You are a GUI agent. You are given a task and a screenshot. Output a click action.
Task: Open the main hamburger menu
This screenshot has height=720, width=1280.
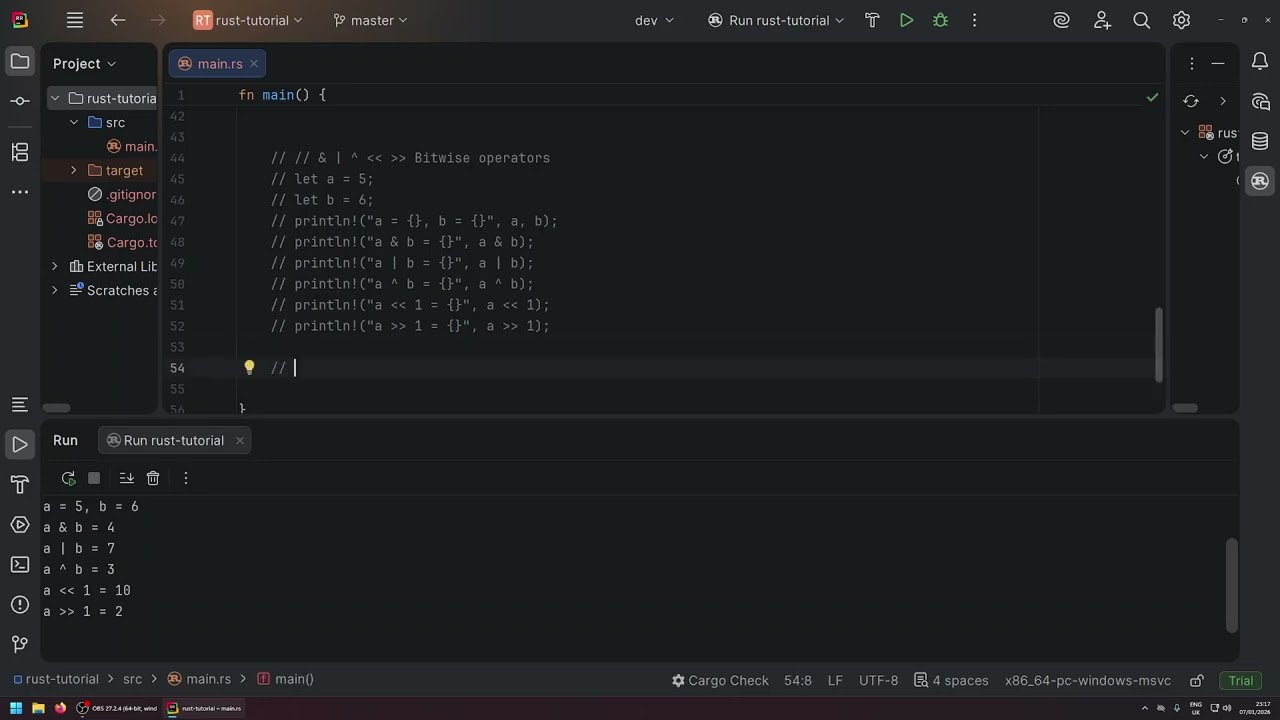[74, 20]
